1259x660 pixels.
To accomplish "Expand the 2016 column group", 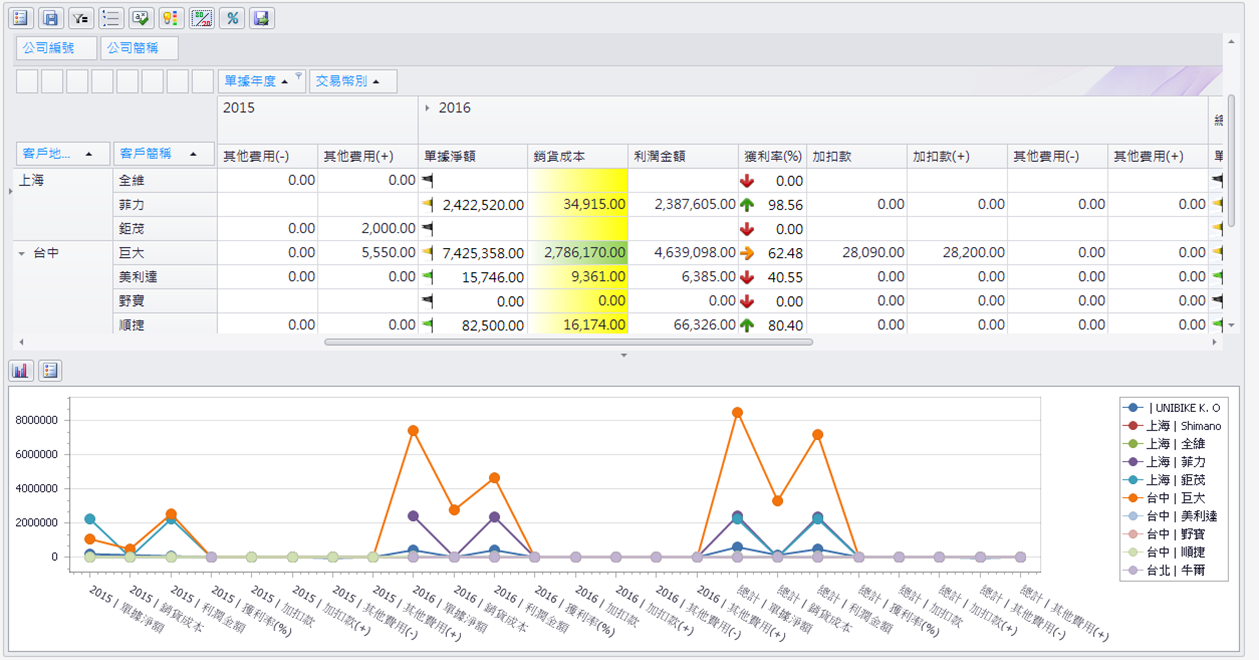I will pyautogui.click(x=428, y=108).
